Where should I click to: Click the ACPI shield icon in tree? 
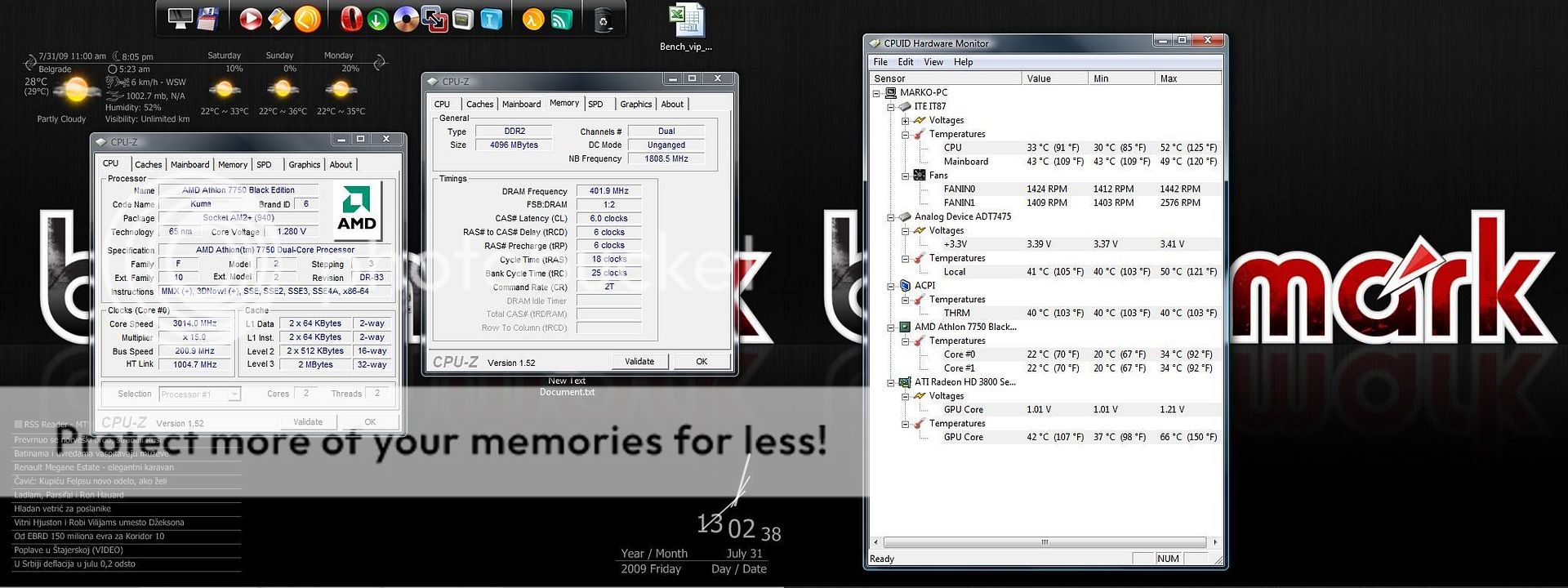click(x=905, y=285)
